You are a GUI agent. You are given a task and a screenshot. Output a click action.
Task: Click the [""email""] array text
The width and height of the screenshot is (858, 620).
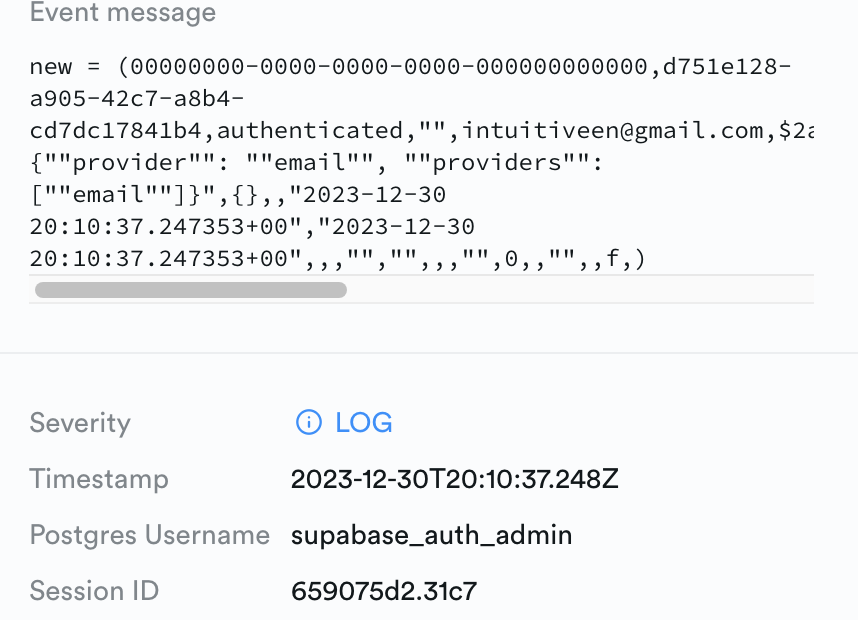click(109, 195)
